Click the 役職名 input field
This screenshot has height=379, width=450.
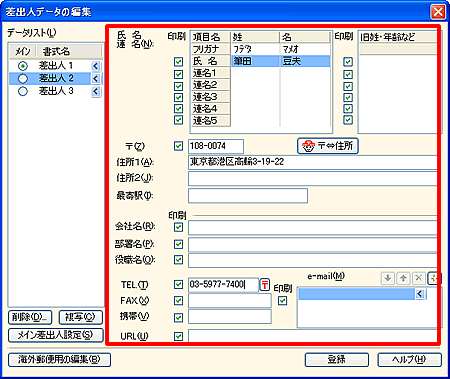pos(313,260)
